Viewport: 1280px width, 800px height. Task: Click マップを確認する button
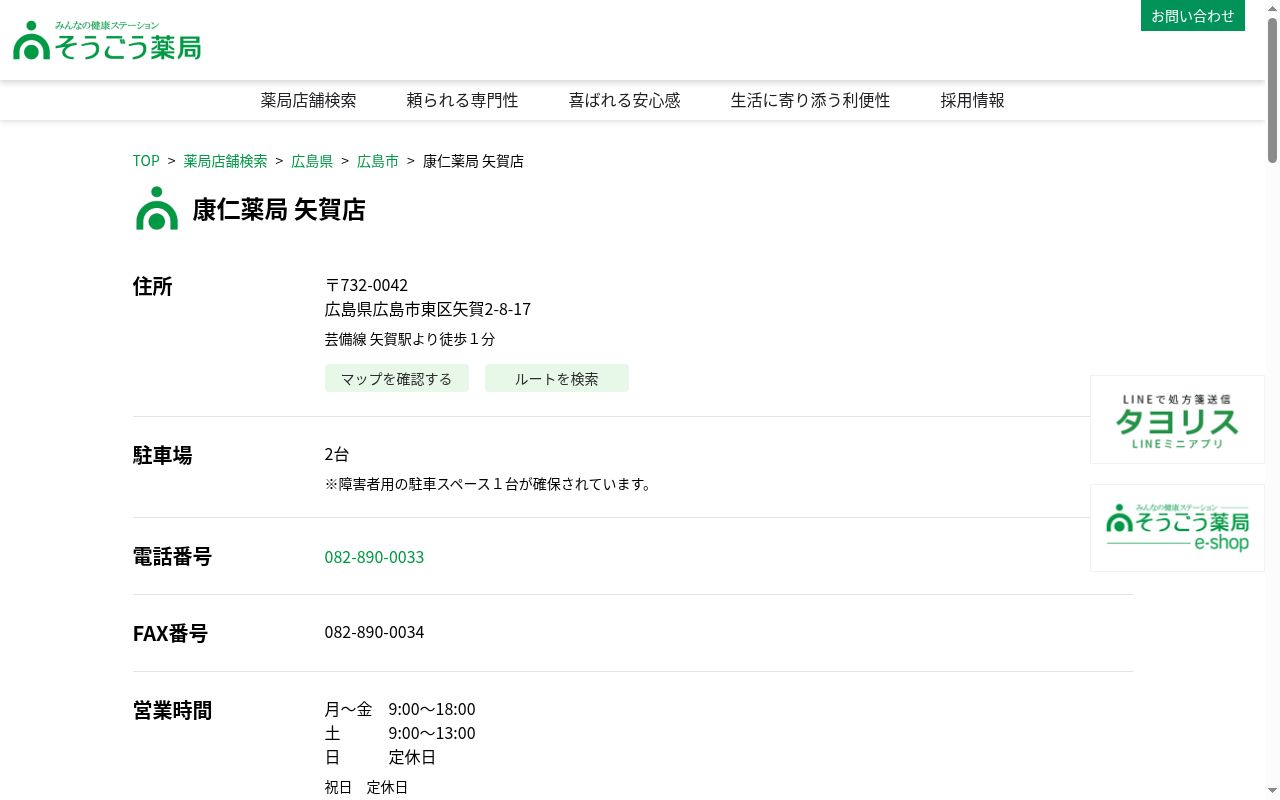(397, 379)
